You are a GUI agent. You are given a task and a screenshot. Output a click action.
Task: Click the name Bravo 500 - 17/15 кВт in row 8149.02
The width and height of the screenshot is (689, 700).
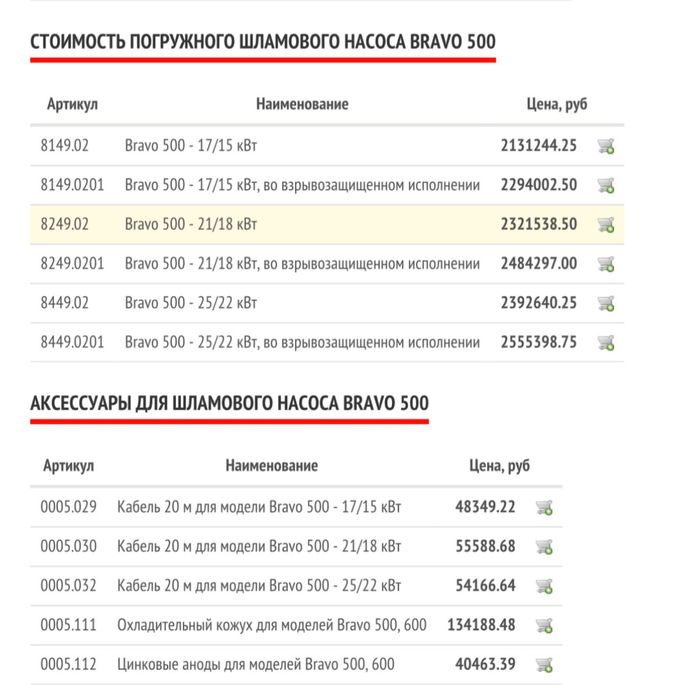[x=191, y=146]
